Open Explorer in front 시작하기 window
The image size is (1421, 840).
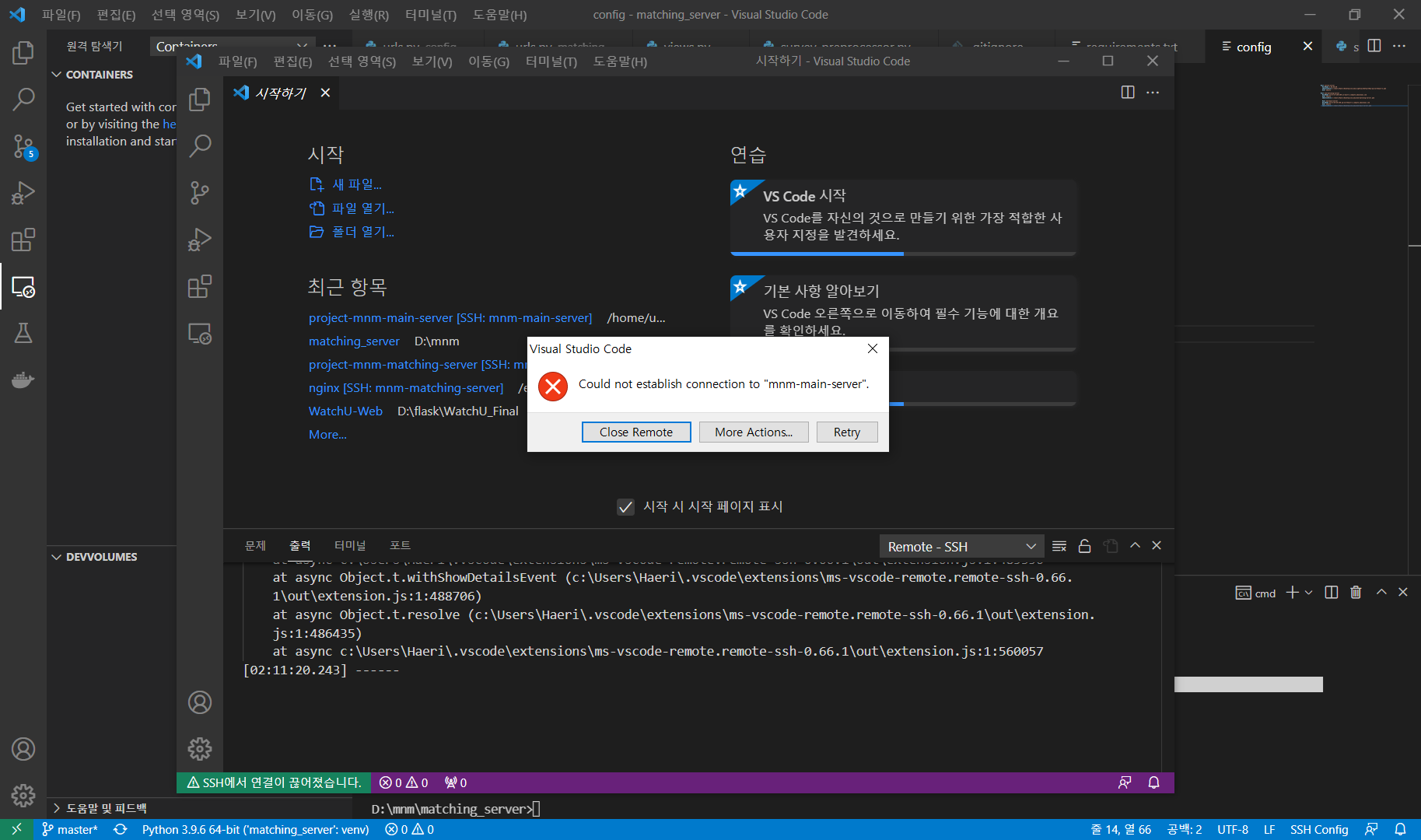coord(200,99)
